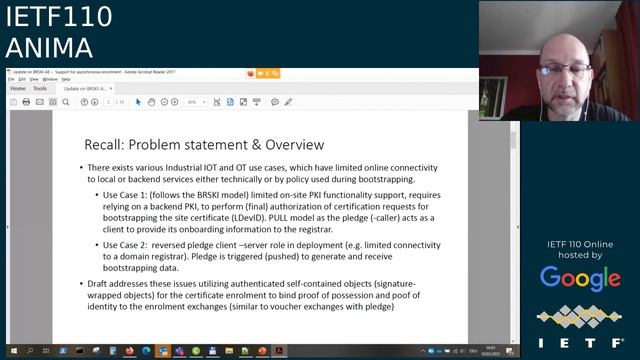Image resolution: width=640 pixels, height=360 pixels.
Task: Select the Highlight text pen tool
Action: tap(288, 102)
